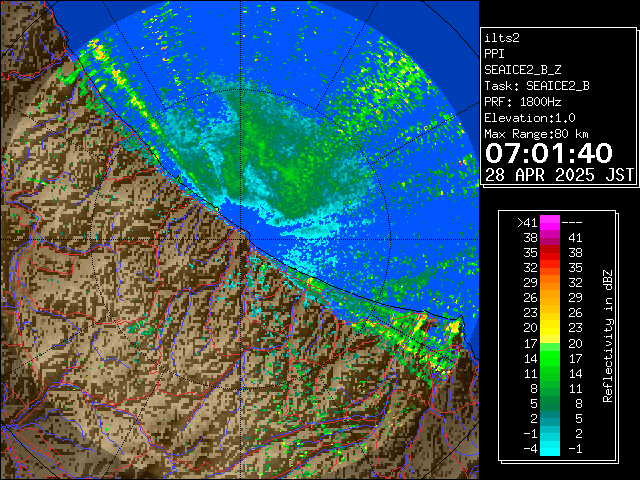Click the cyan -4 dBZ legend color
The height and width of the screenshot is (480, 640).
[x=550, y=448]
